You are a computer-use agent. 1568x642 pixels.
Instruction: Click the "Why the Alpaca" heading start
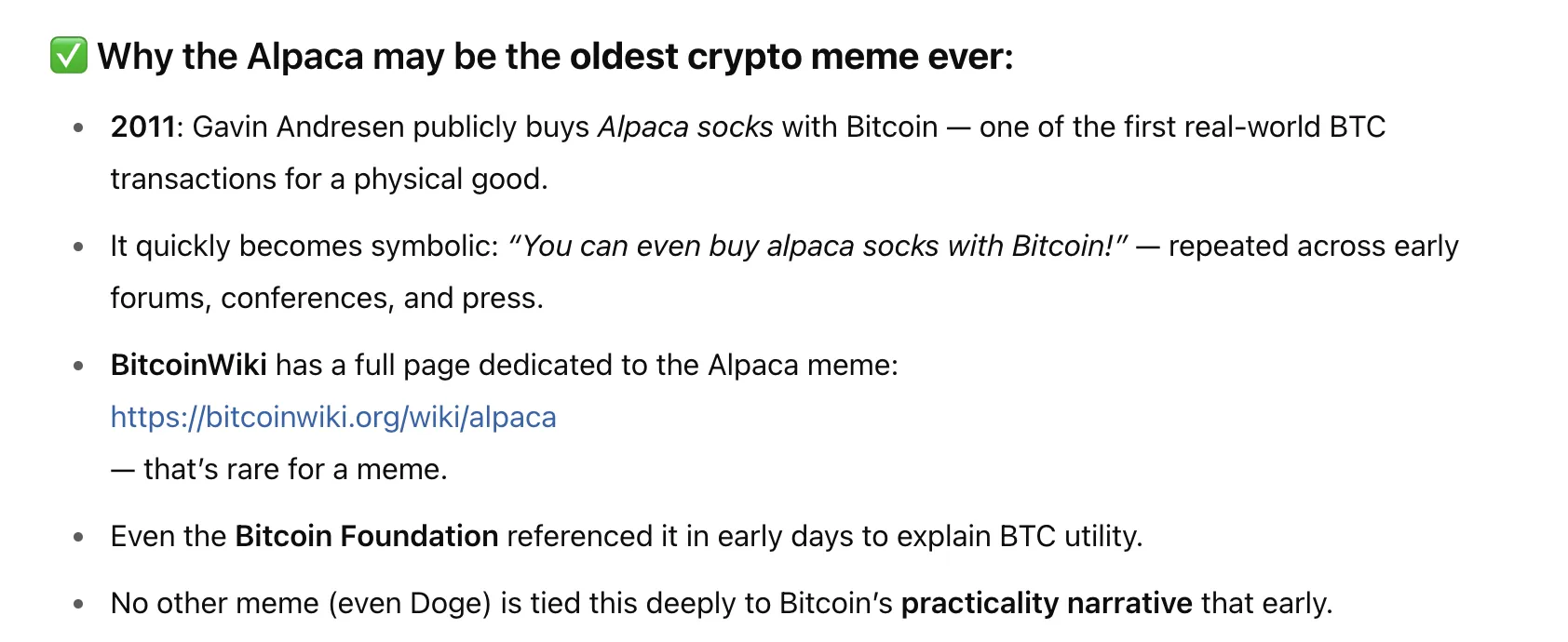230,57
